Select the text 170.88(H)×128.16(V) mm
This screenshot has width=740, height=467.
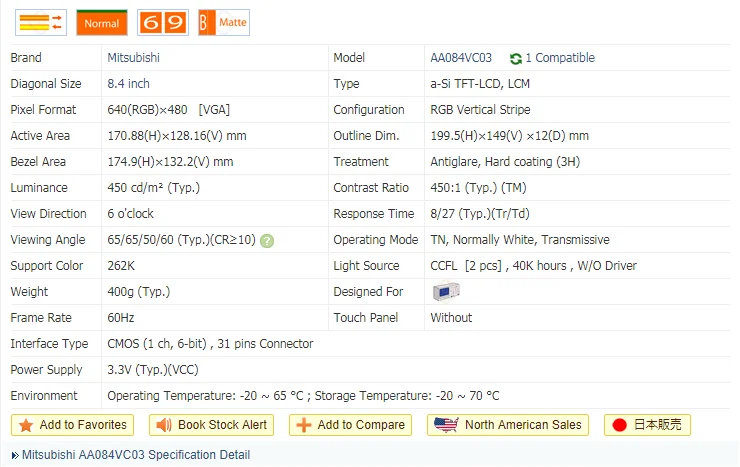[177, 136]
